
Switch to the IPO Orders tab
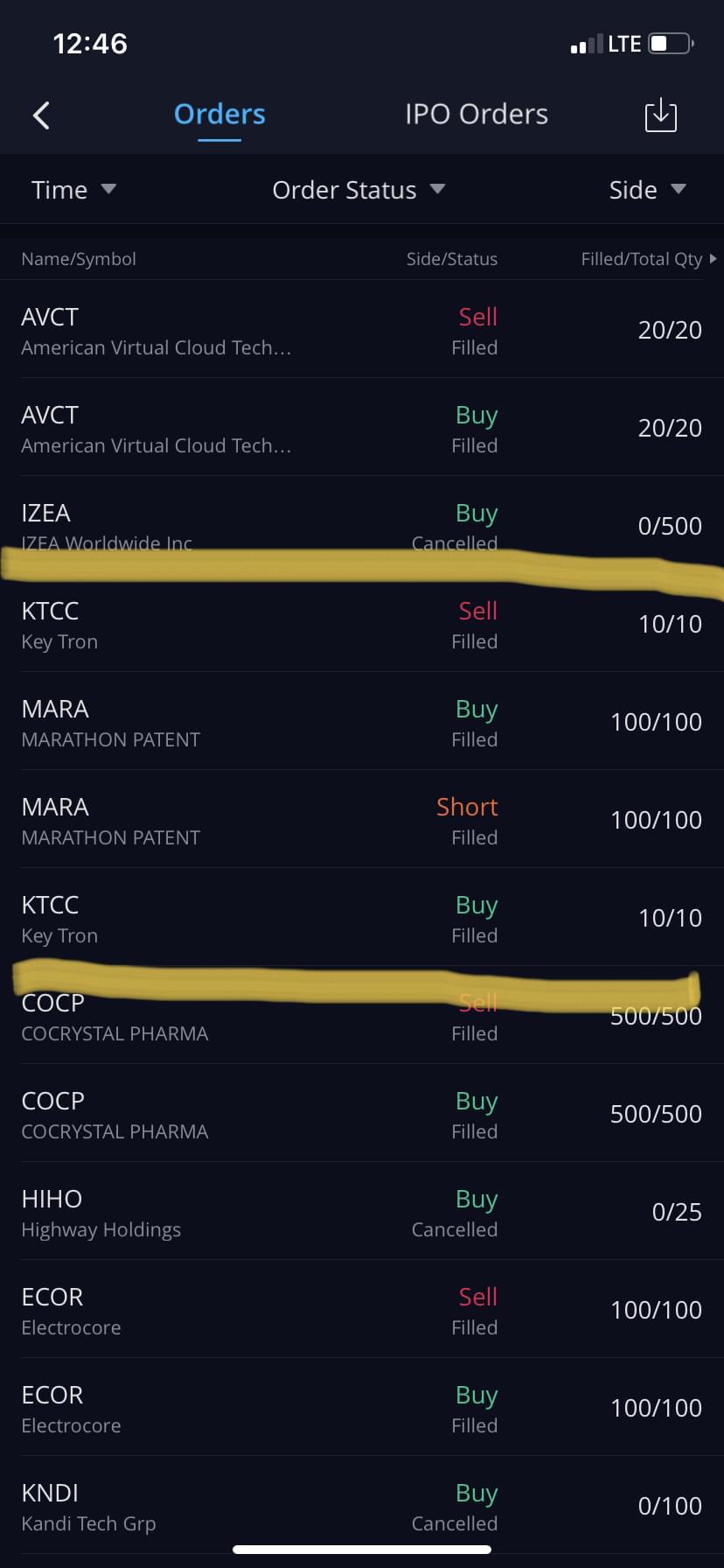click(x=477, y=115)
